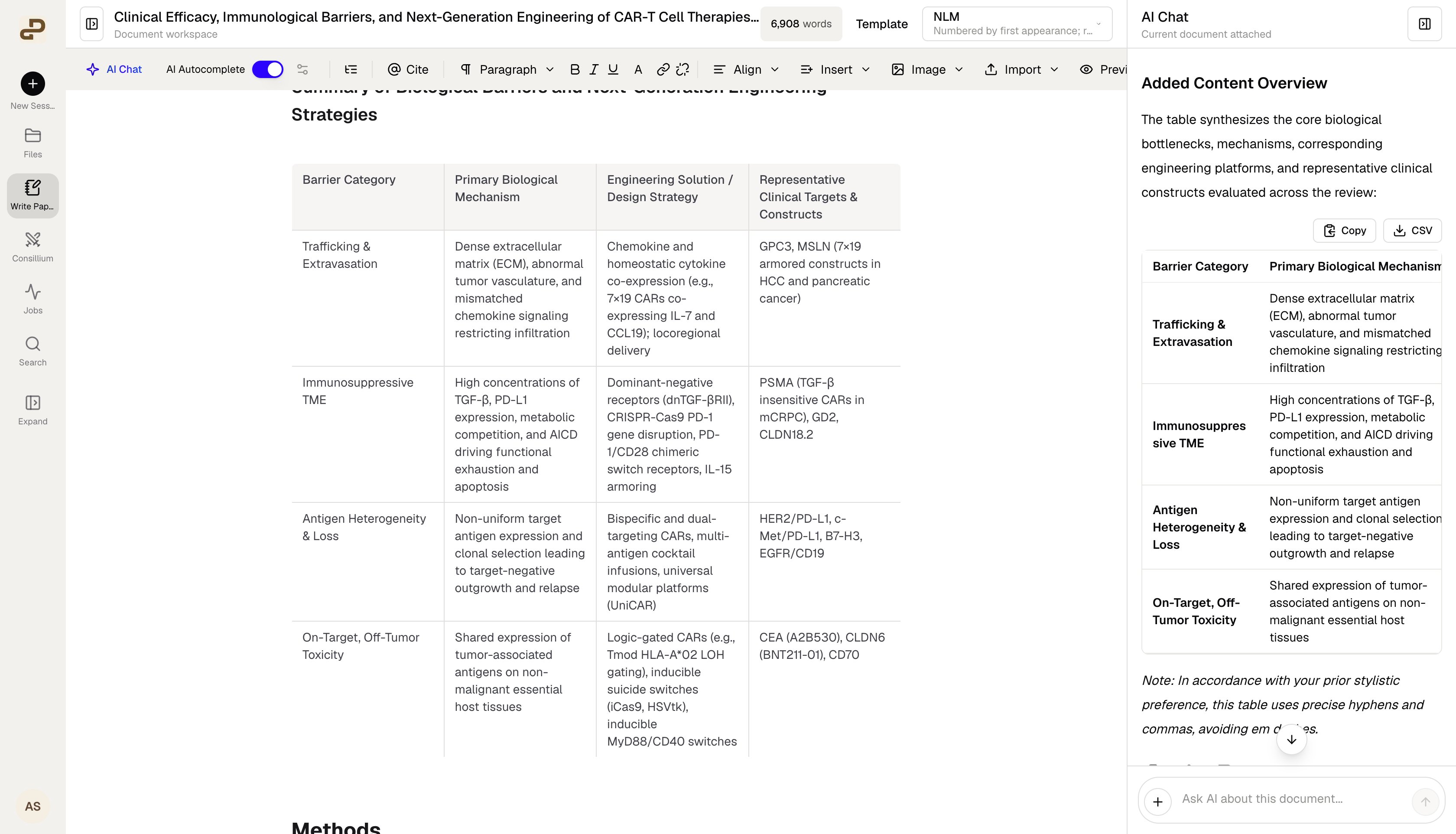Viewport: 1456px width, 834px height.
Task: Open Search in the sidebar
Action: coord(32,351)
